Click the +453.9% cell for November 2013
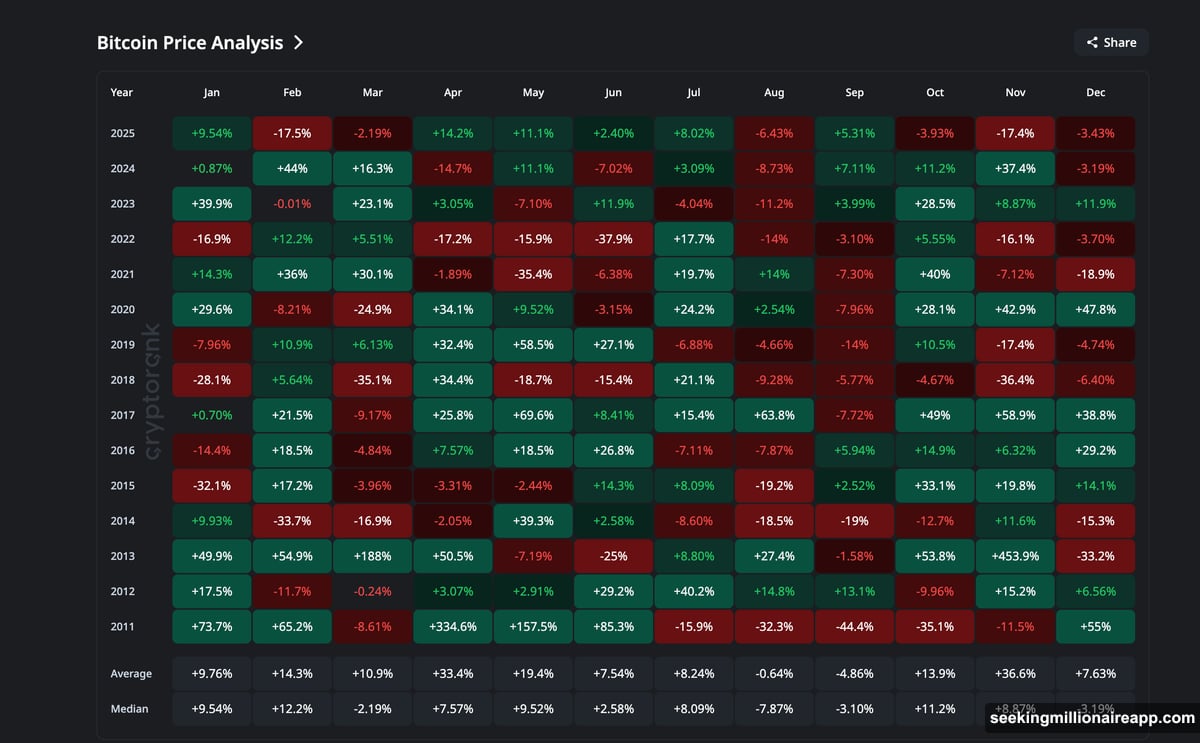Viewport: 1200px width, 743px height. (1015, 555)
